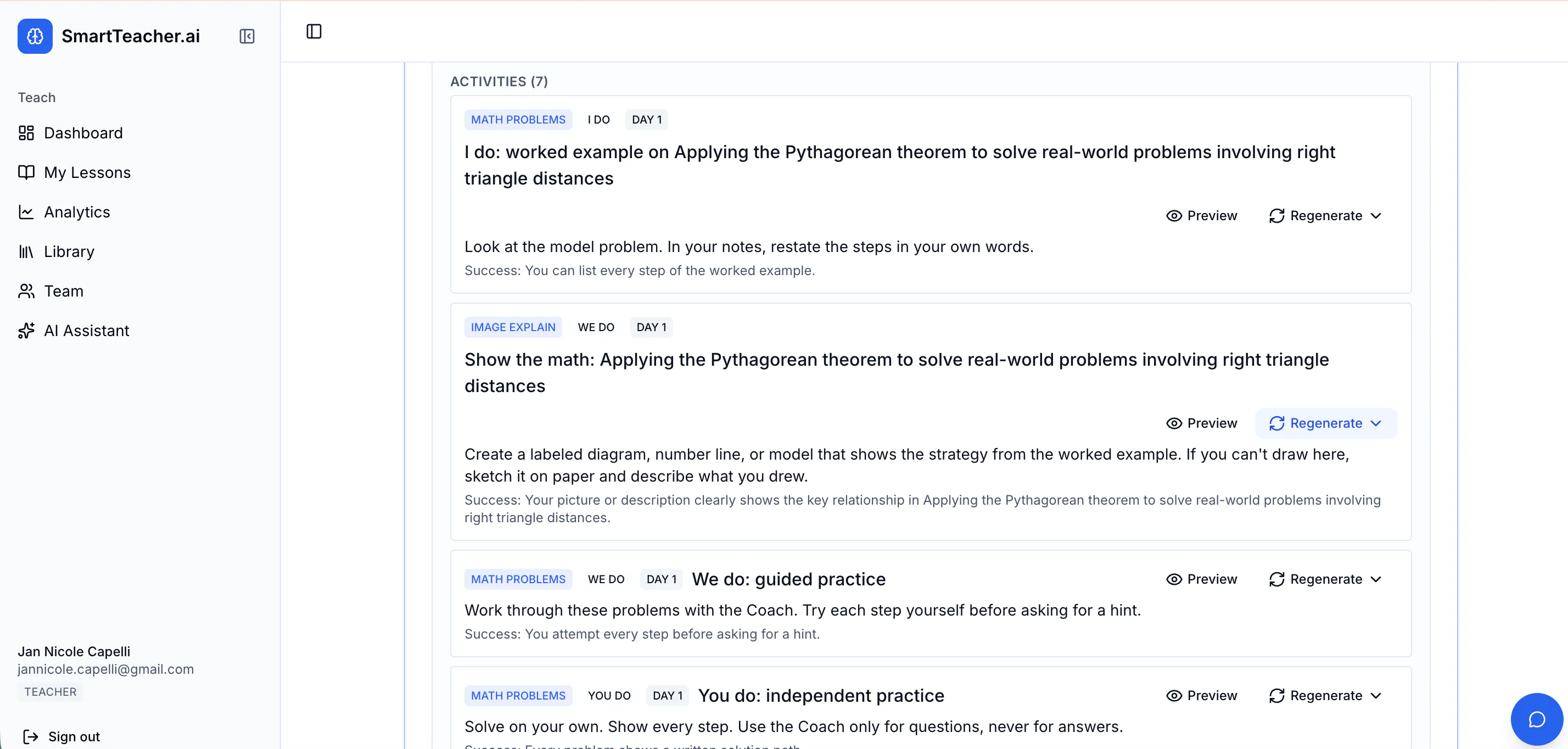Screen dimensions: 1568x749
Task: Click the You do: independent practice title
Action: (x=821, y=695)
